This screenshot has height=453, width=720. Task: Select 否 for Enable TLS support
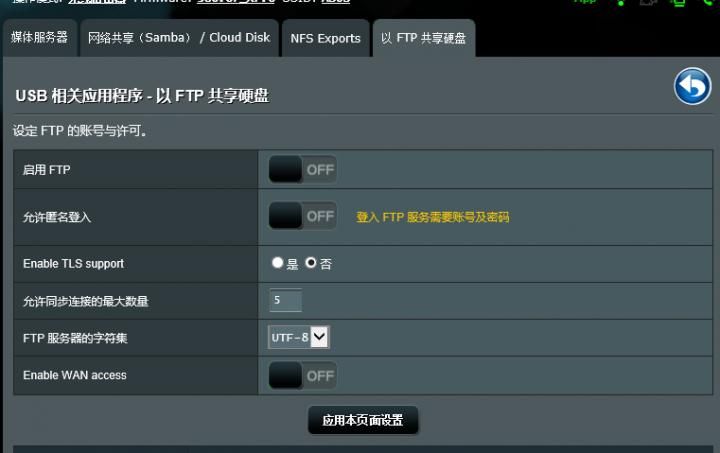coord(311,263)
